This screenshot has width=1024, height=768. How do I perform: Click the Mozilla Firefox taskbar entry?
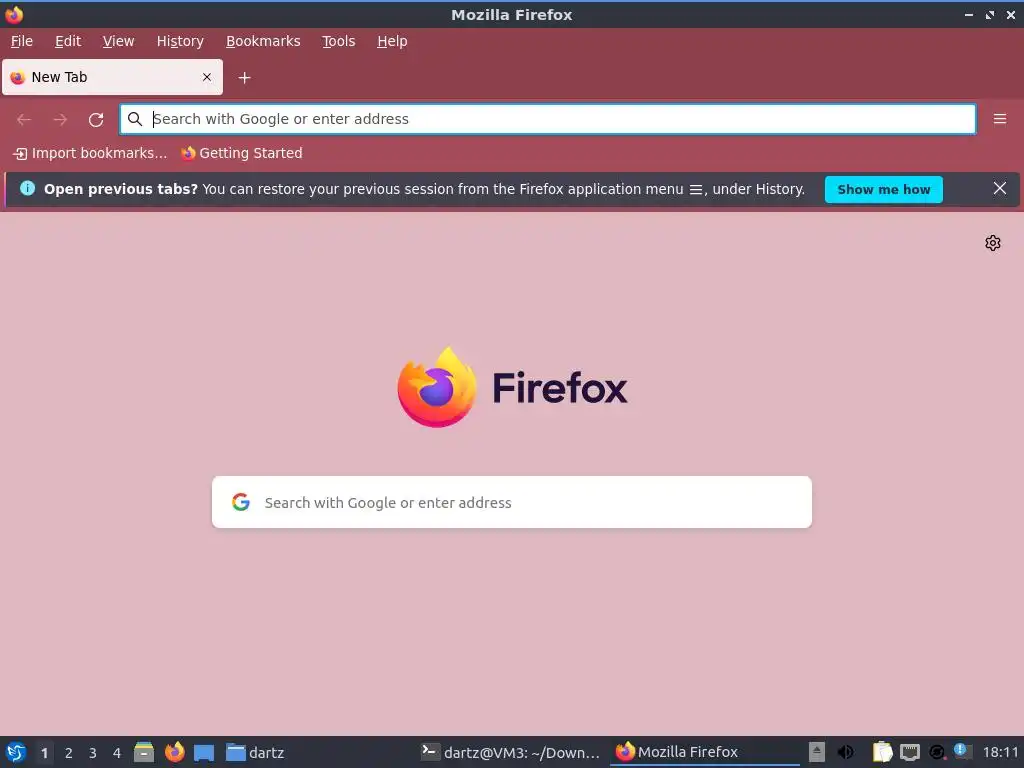[705, 752]
